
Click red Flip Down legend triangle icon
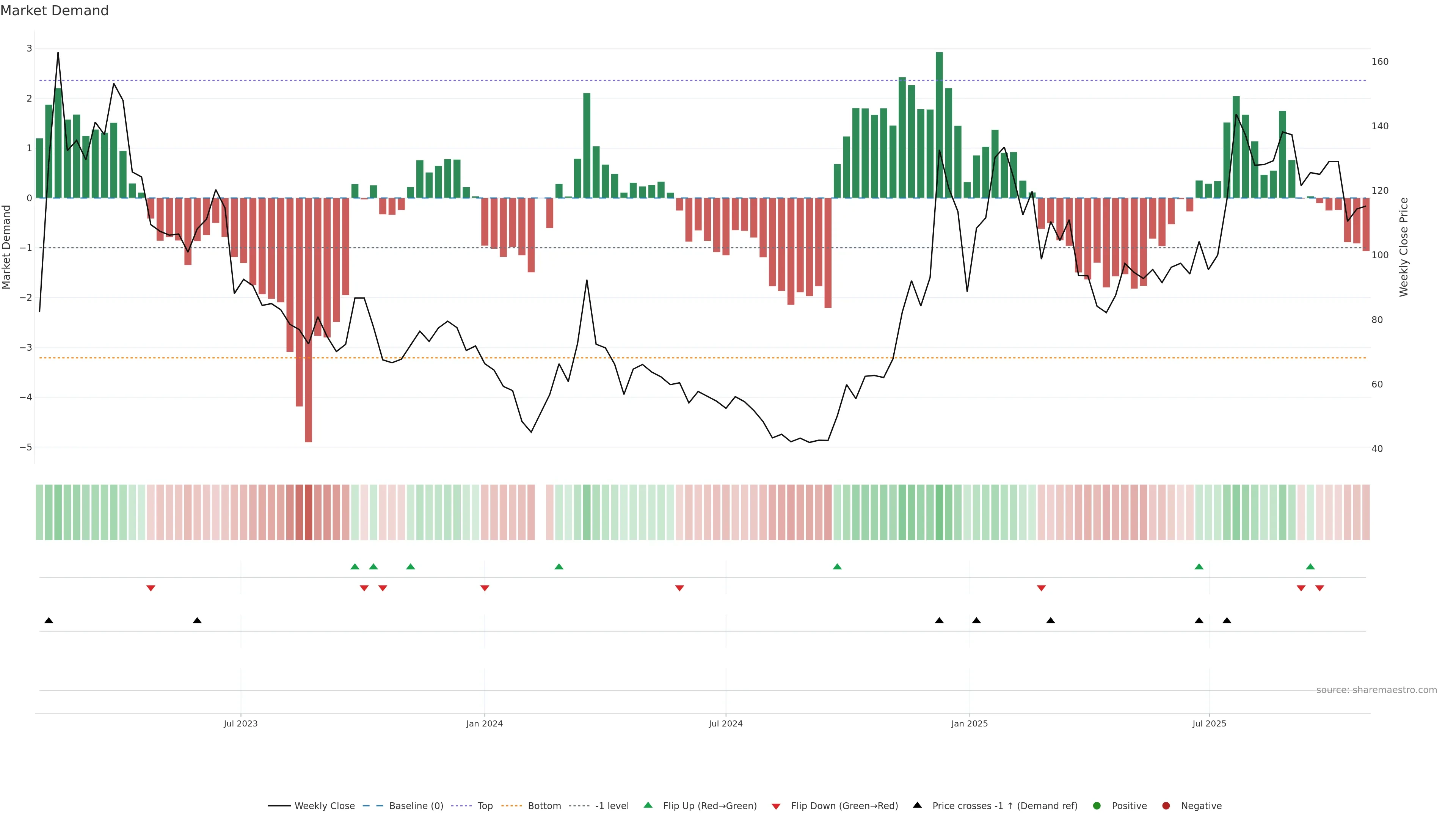tap(776, 806)
